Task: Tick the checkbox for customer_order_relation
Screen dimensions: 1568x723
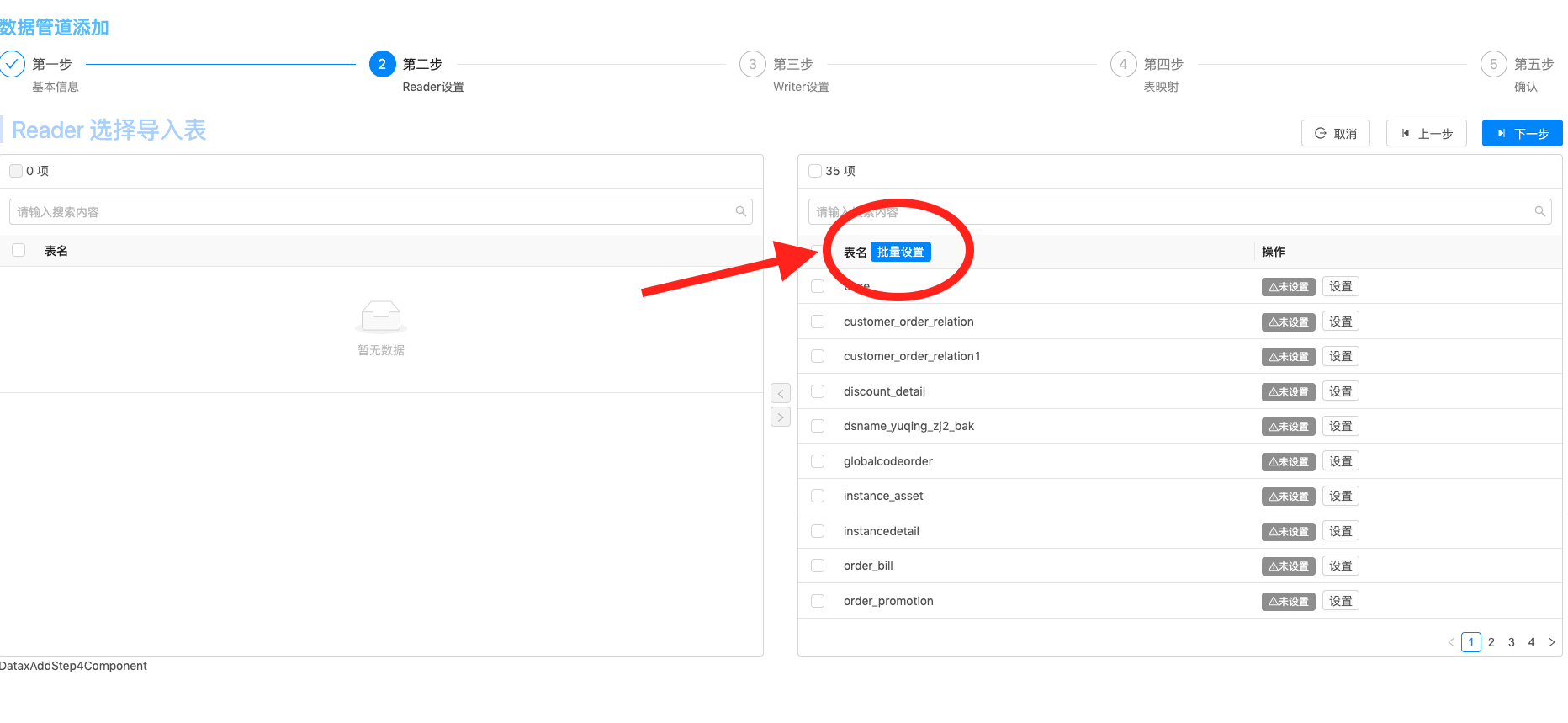Action: click(818, 322)
